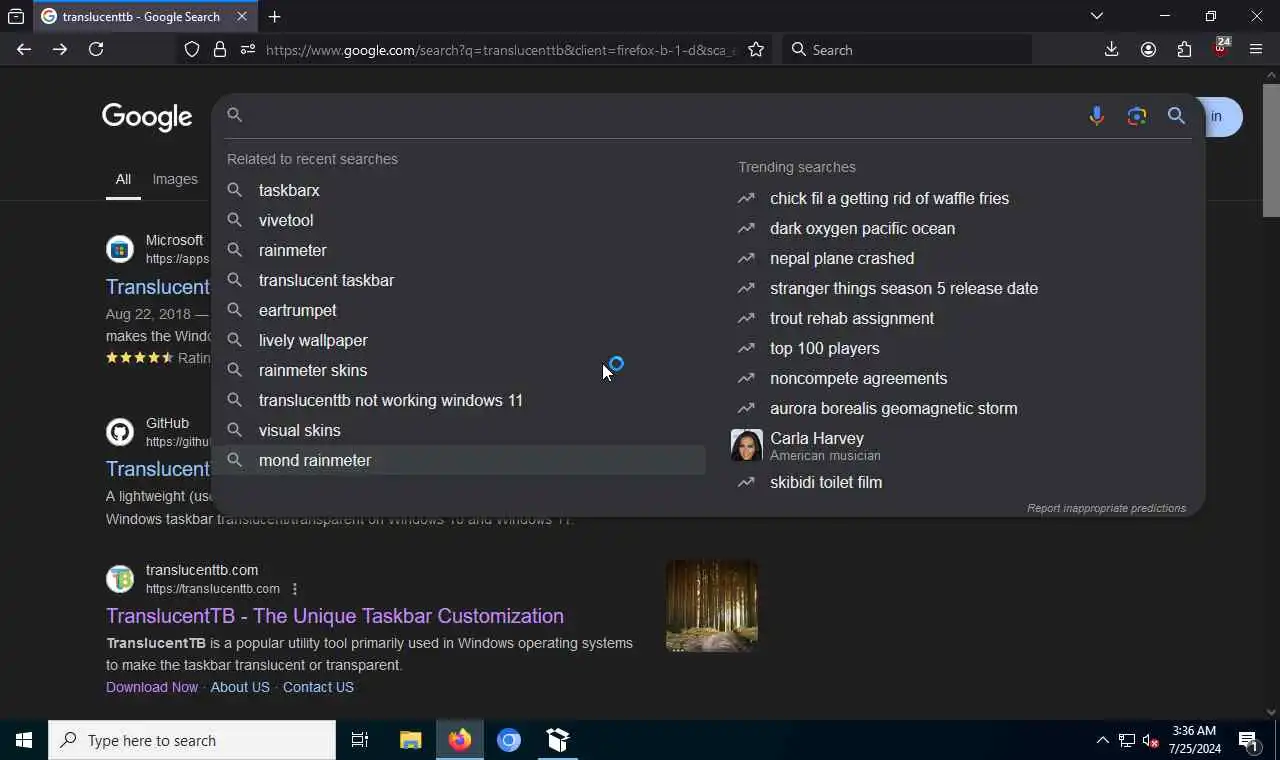Go forward using Firefox forward arrow
This screenshot has height=760, width=1280.
[x=60, y=49]
